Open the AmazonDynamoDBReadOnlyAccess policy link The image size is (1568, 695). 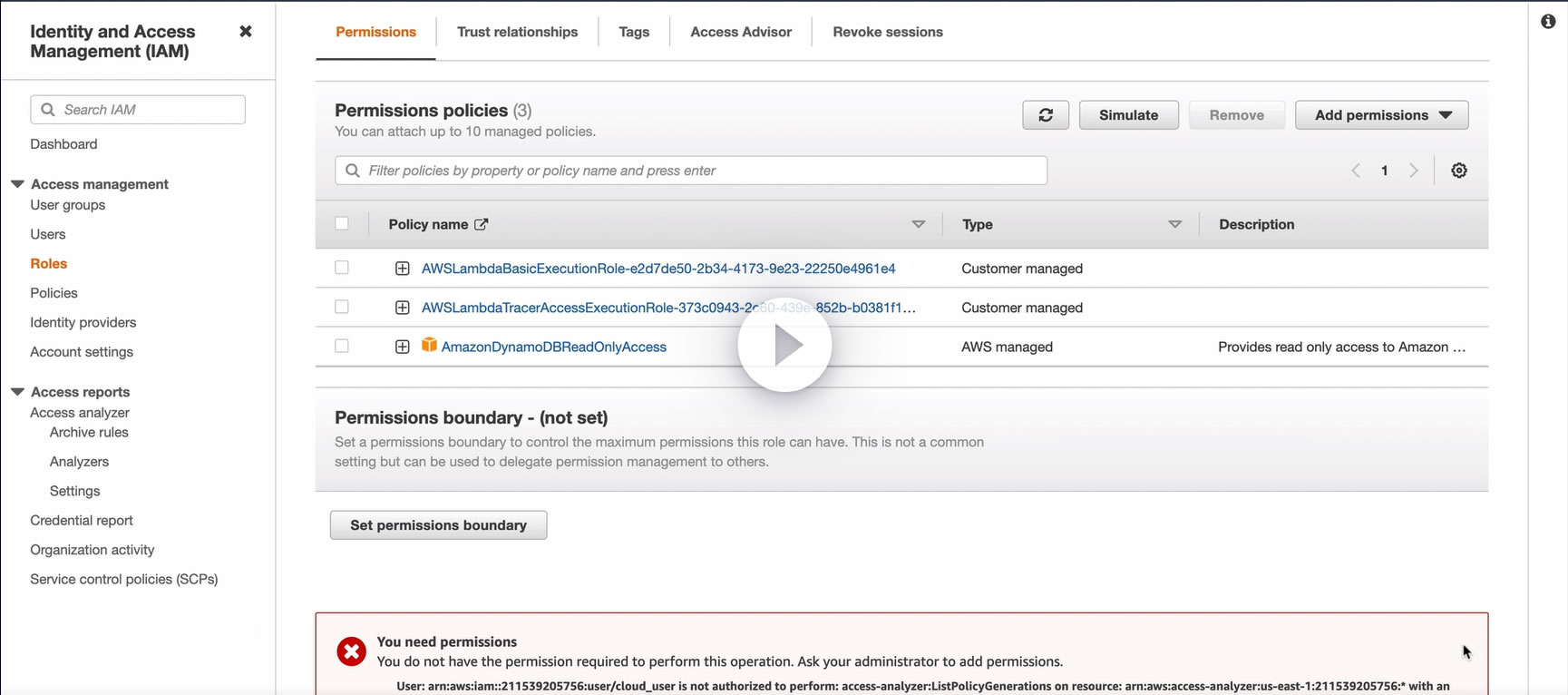553,347
